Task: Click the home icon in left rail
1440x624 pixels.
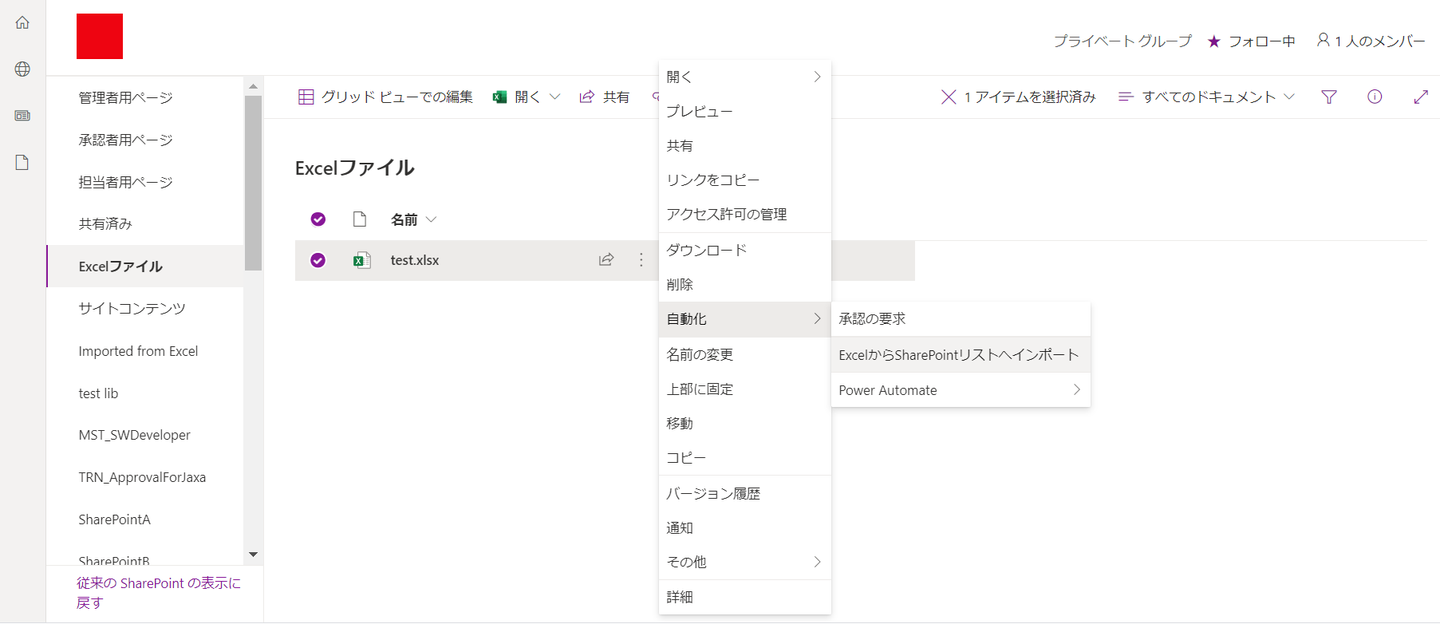Action: click(x=22, y=22)
